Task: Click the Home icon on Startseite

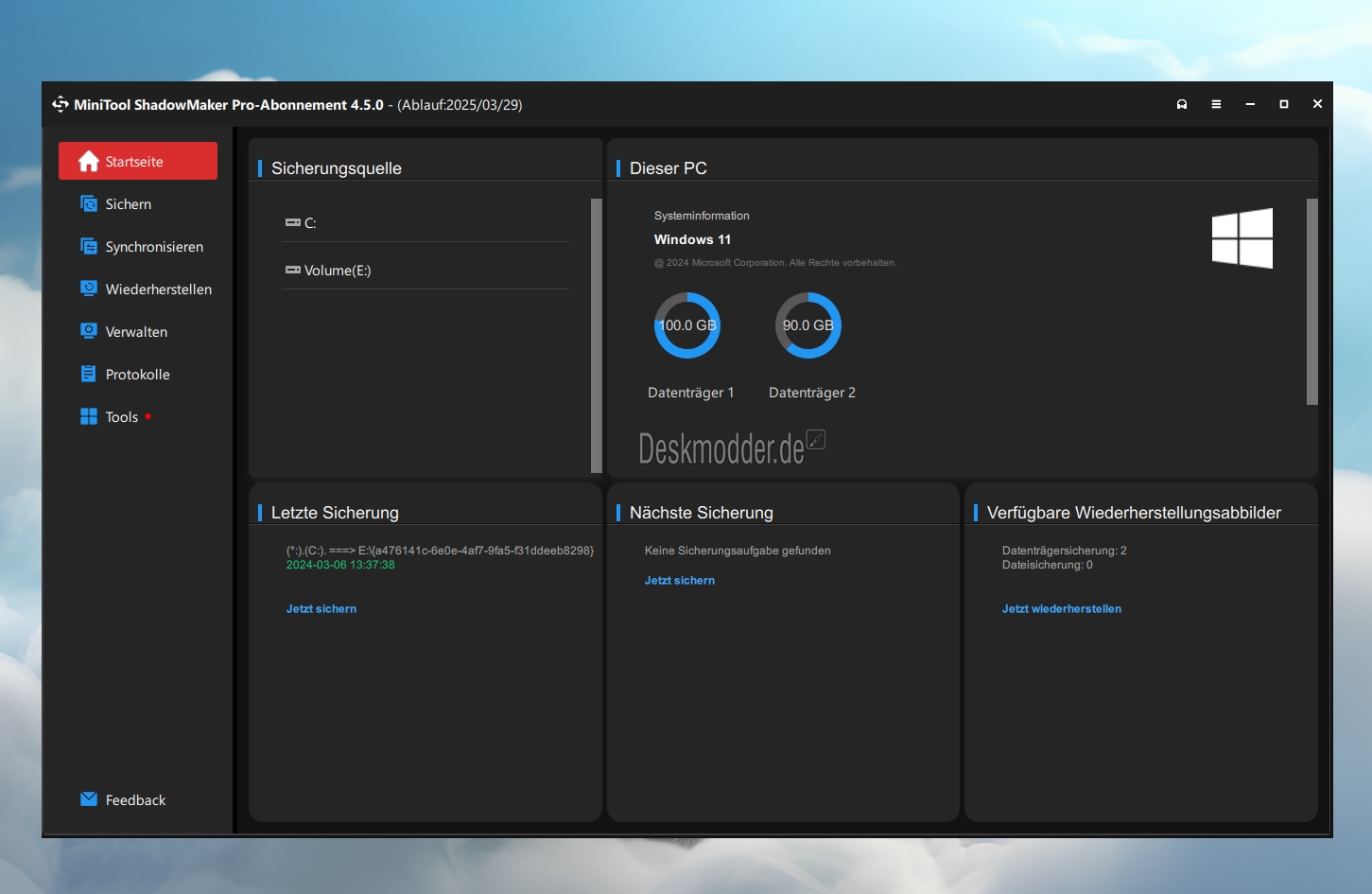Action: (89, 161)
